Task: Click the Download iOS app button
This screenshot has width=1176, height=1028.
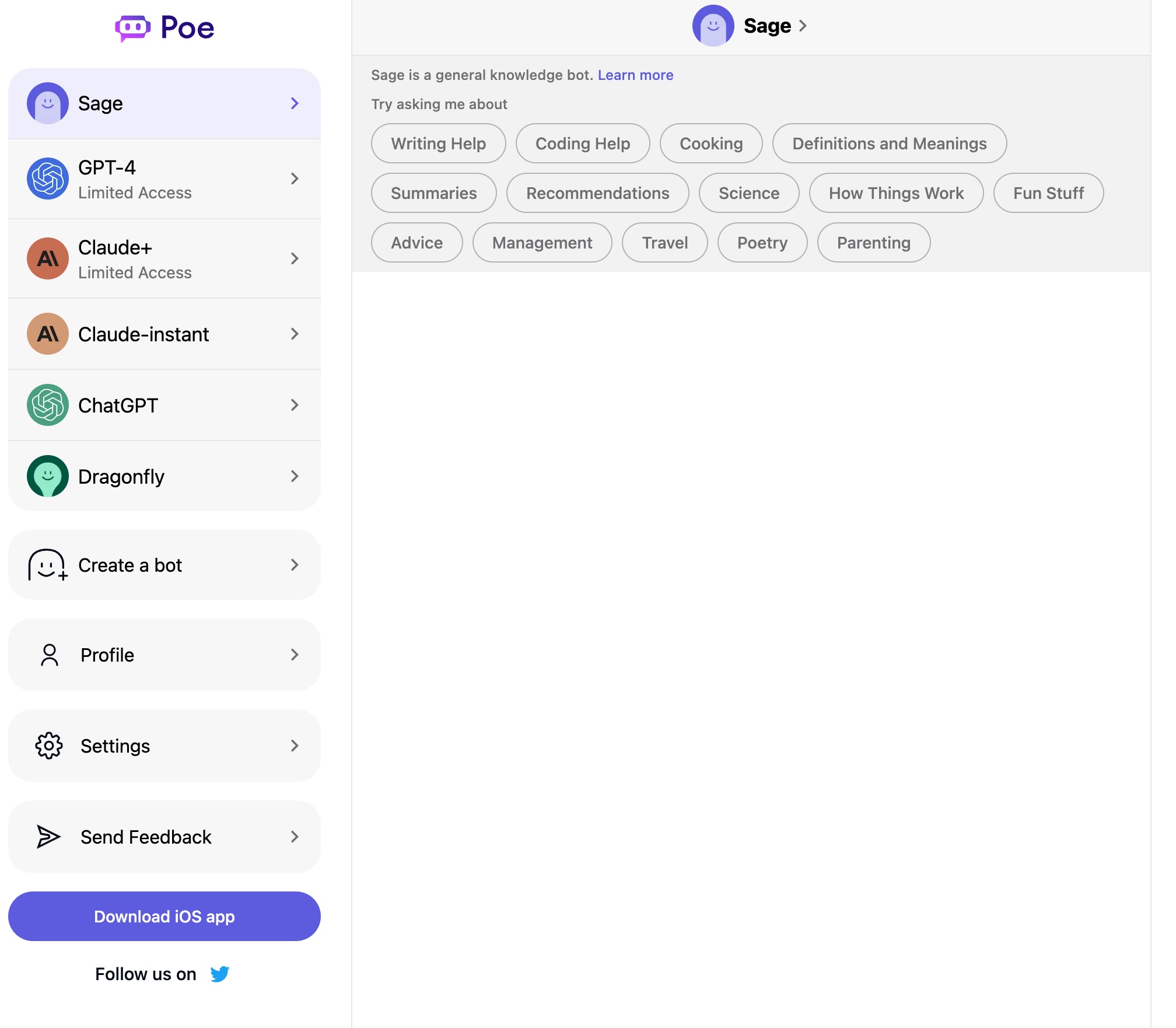Action: pyautogui.click(x=164, y=916)
